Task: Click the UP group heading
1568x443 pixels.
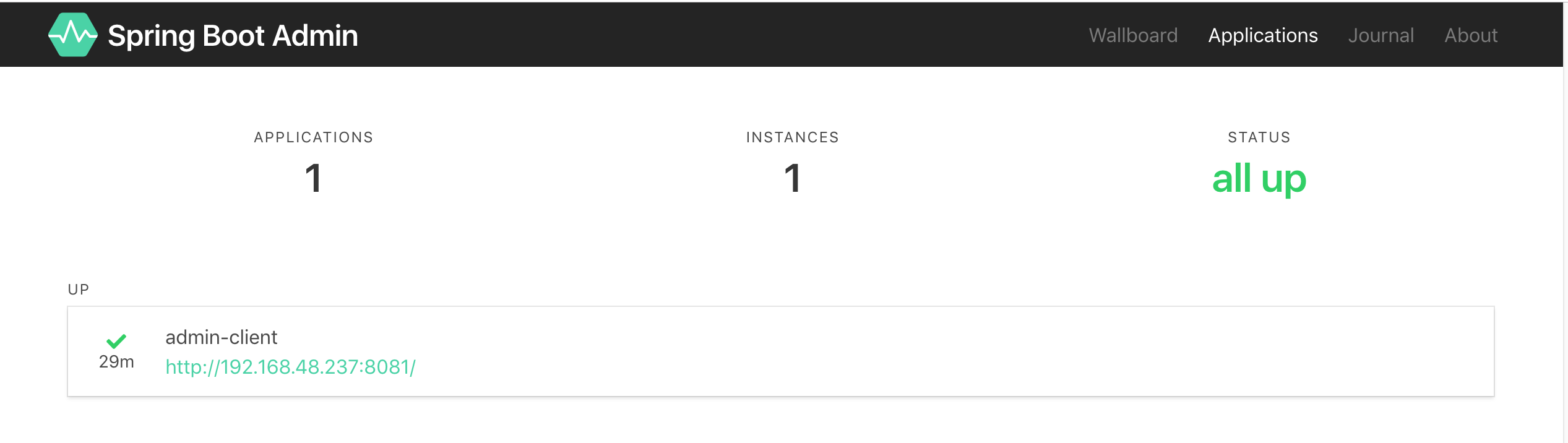Action: 79,290
